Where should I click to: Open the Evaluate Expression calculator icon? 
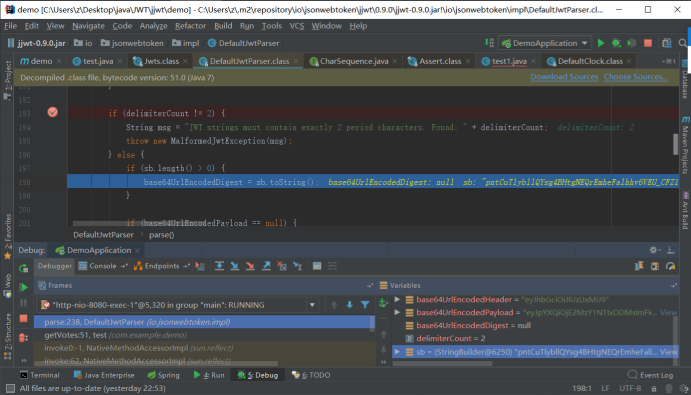pyautogui.click(x=317, y=266)
